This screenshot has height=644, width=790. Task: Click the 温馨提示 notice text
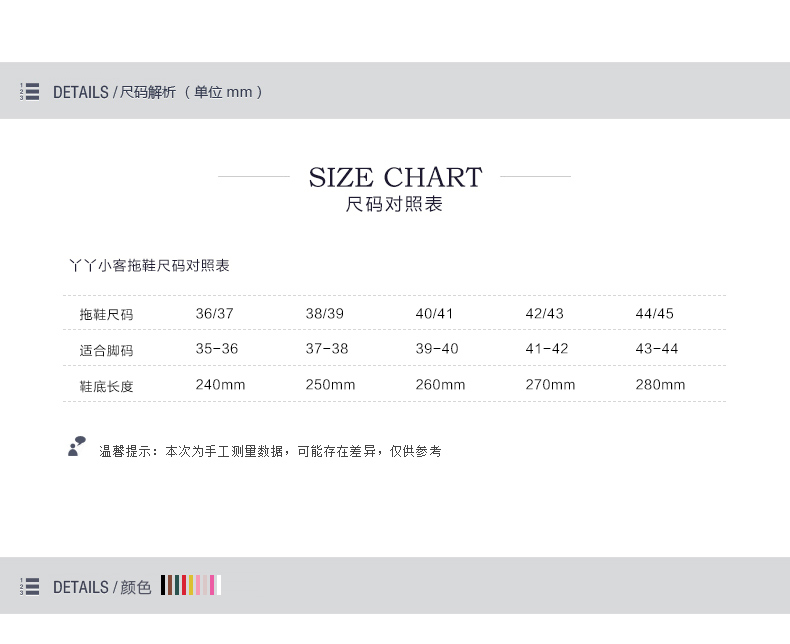pyautogui.click(x=270, y=451)
